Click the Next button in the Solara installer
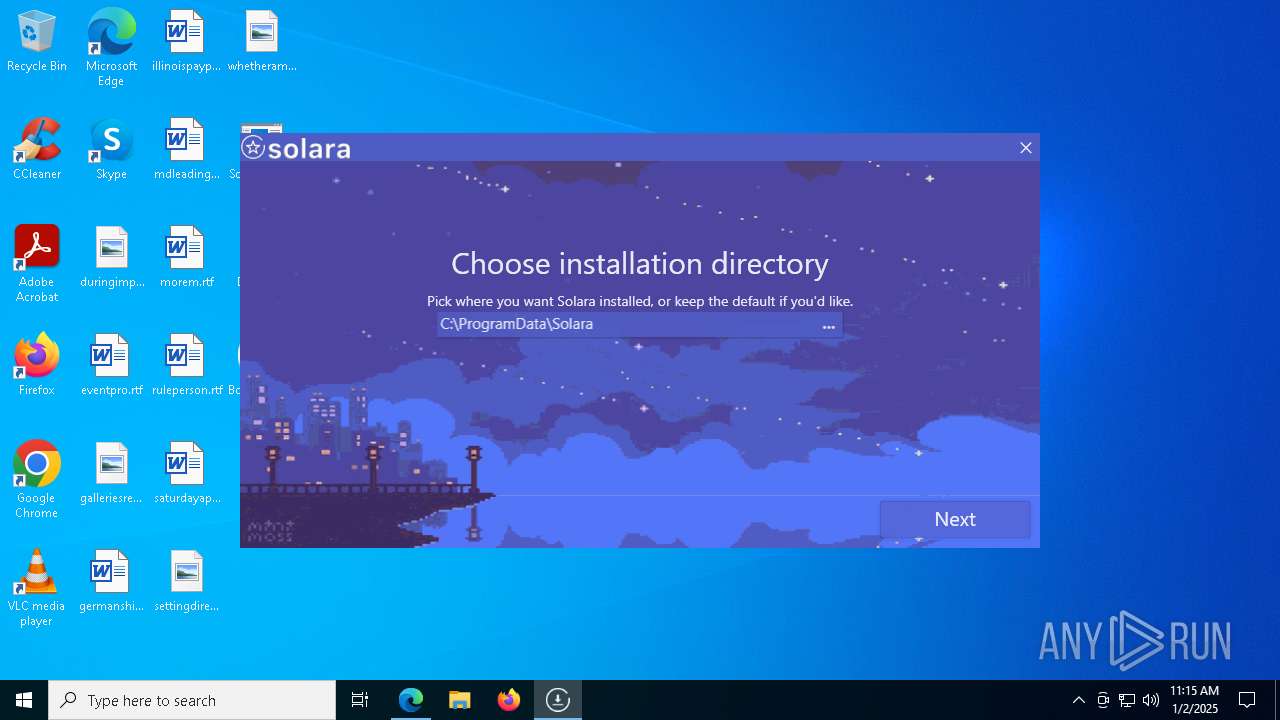The height and width of the screenshot is (720, 1280). click(x=955, y=519)
